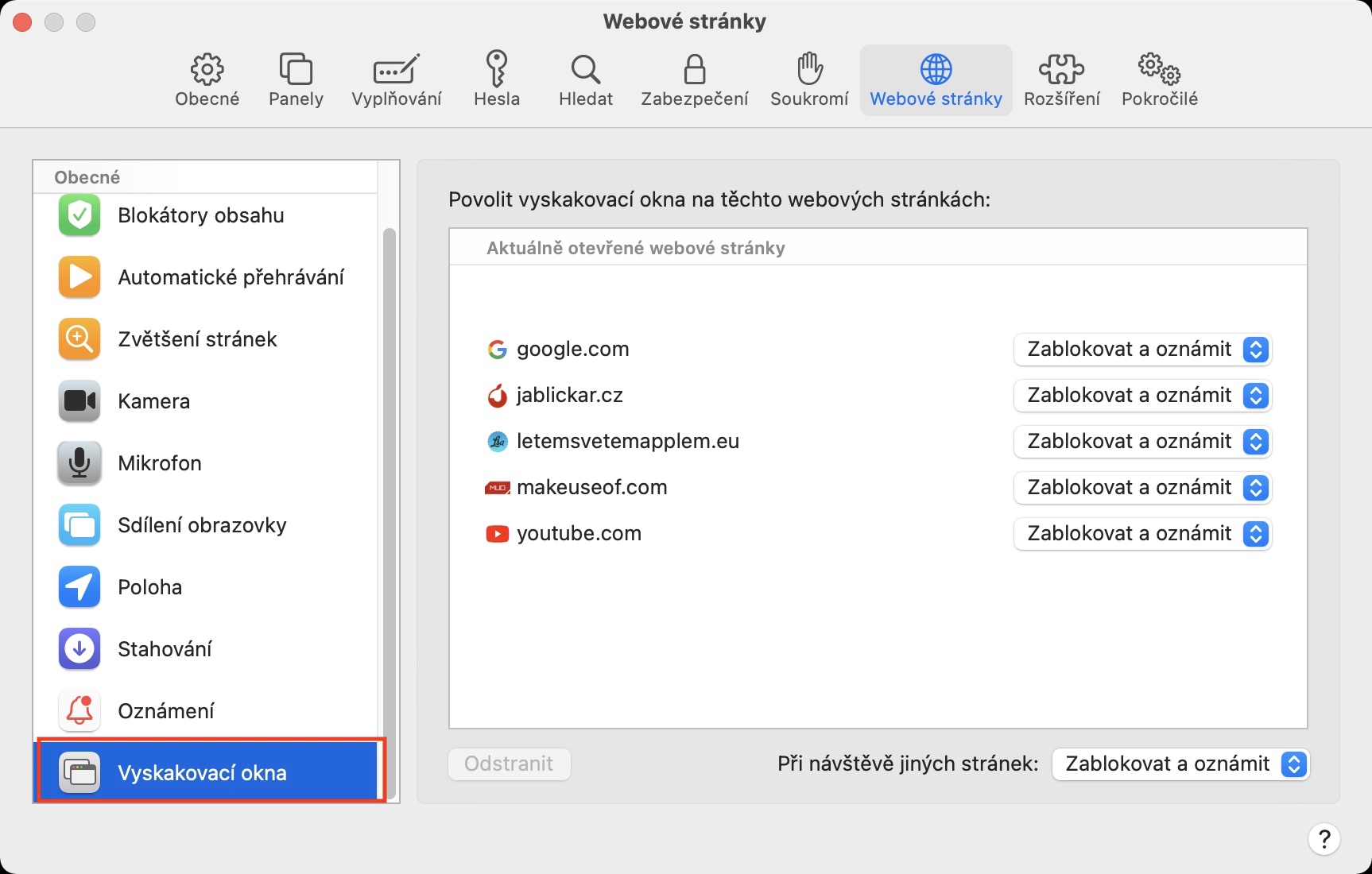
Task: Open the Rozšíření preferences tab
Action: click(1061, 80)
